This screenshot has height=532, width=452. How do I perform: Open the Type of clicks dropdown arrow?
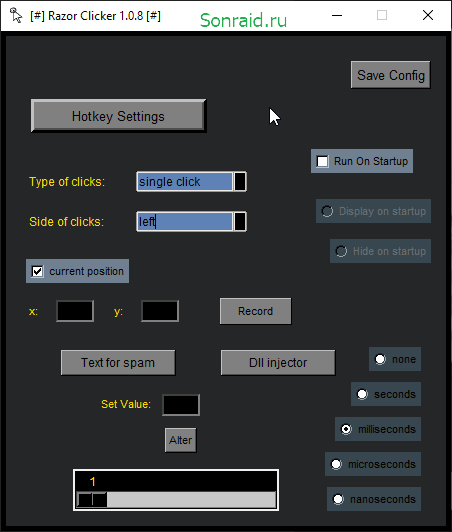pos(240,182)
